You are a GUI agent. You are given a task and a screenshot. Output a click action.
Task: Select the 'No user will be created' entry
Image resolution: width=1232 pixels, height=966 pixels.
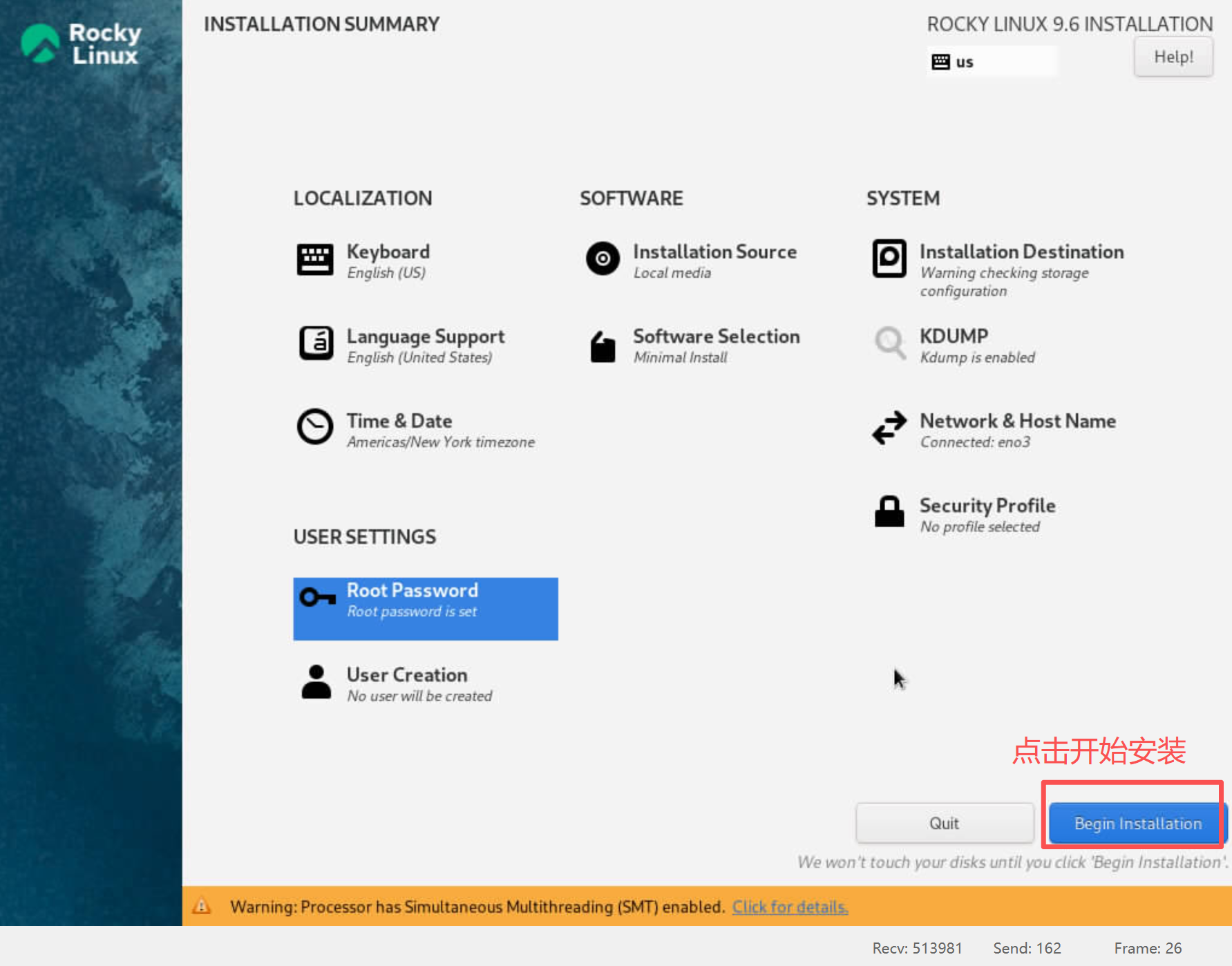pos(419,697)
